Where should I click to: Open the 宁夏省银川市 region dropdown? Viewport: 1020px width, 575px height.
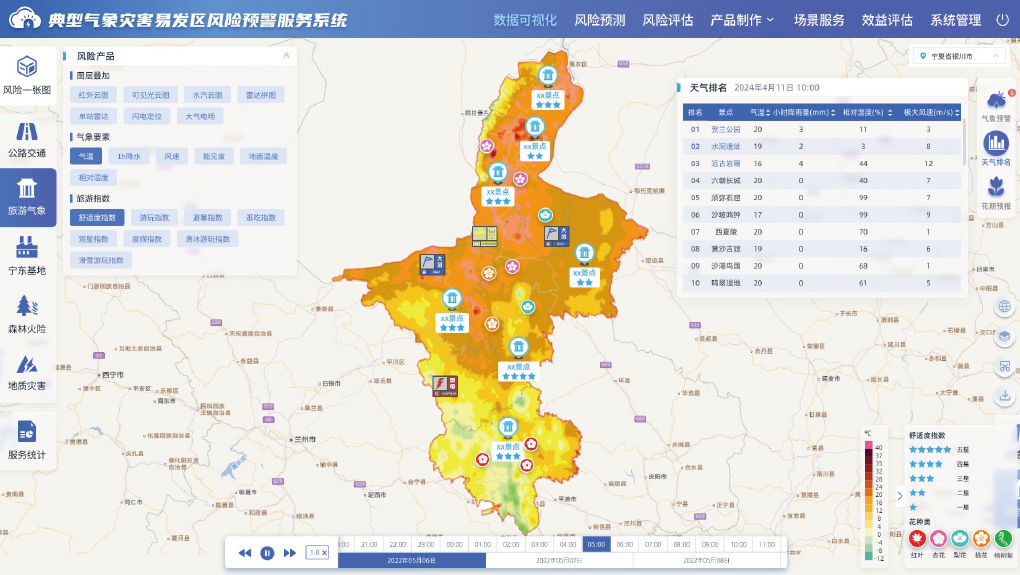[x=959, y=56]
